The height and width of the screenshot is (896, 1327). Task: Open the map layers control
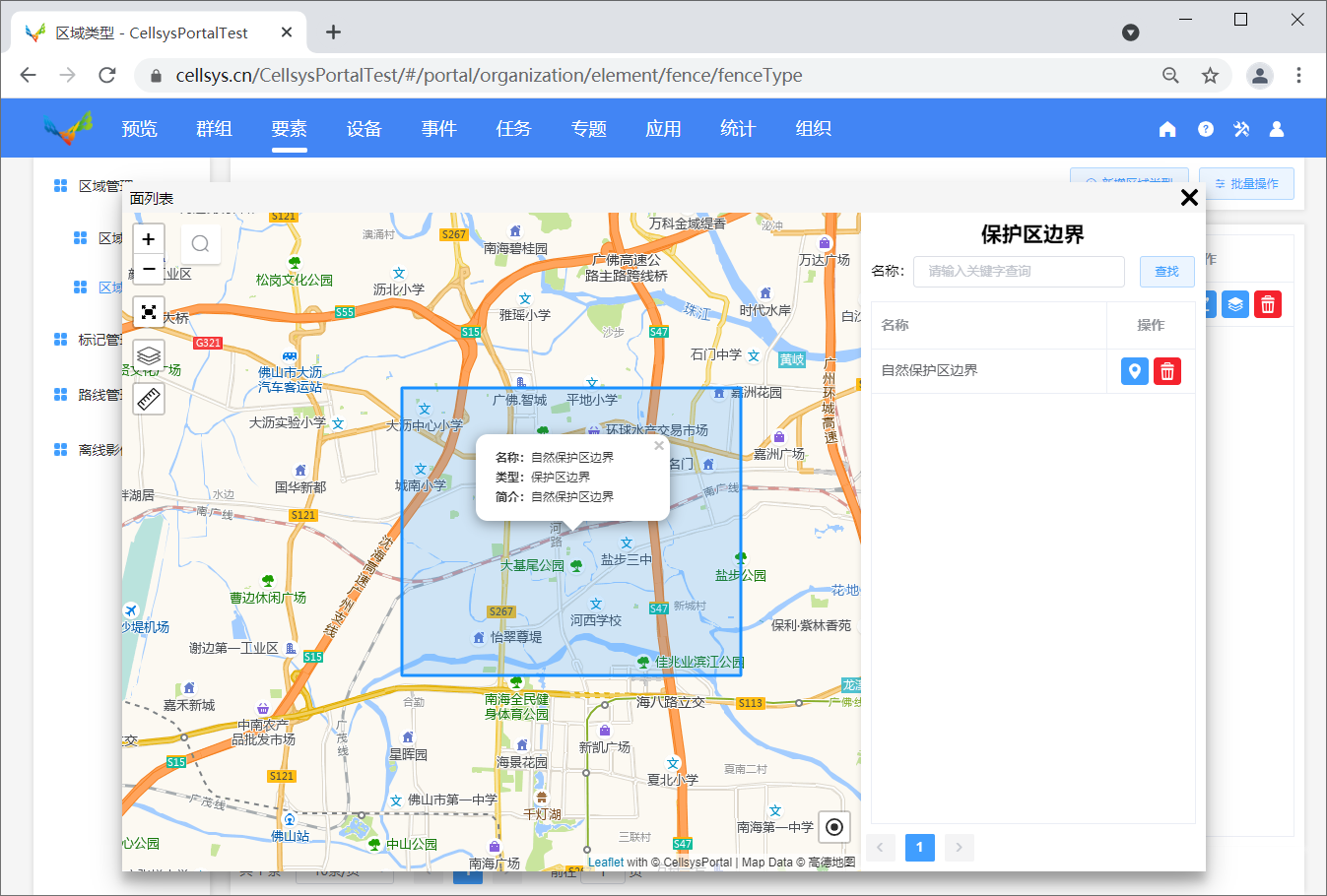coord(149,355)
